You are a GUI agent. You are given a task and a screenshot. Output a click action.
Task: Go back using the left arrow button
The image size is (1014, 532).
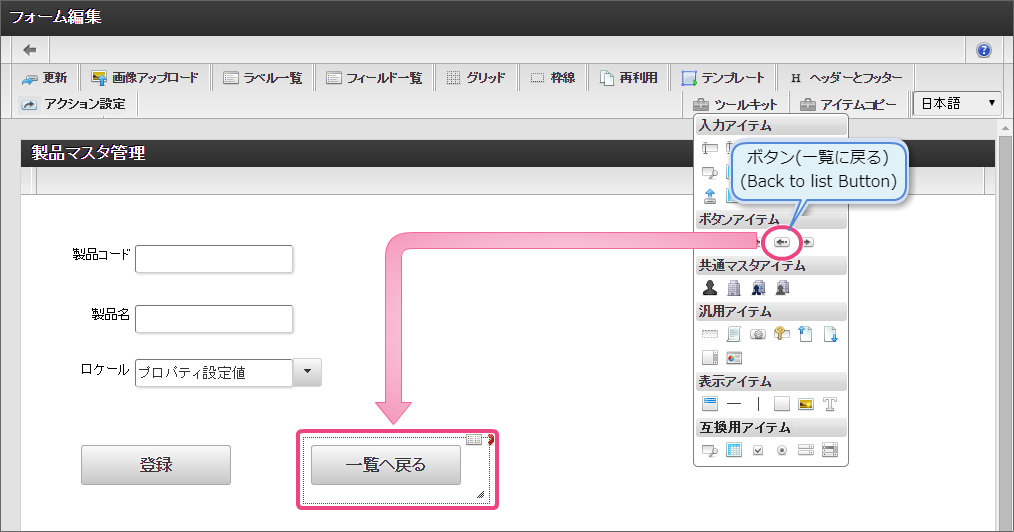point(30,50)
